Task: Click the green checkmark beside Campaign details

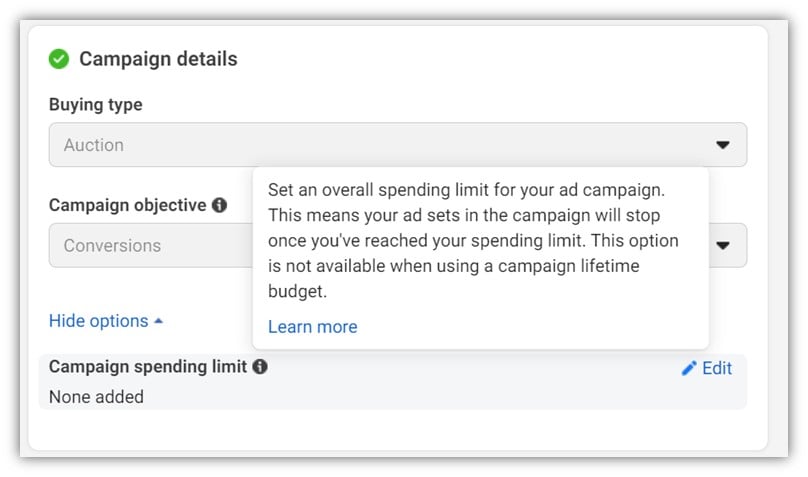Action: [x=59, y=59]
